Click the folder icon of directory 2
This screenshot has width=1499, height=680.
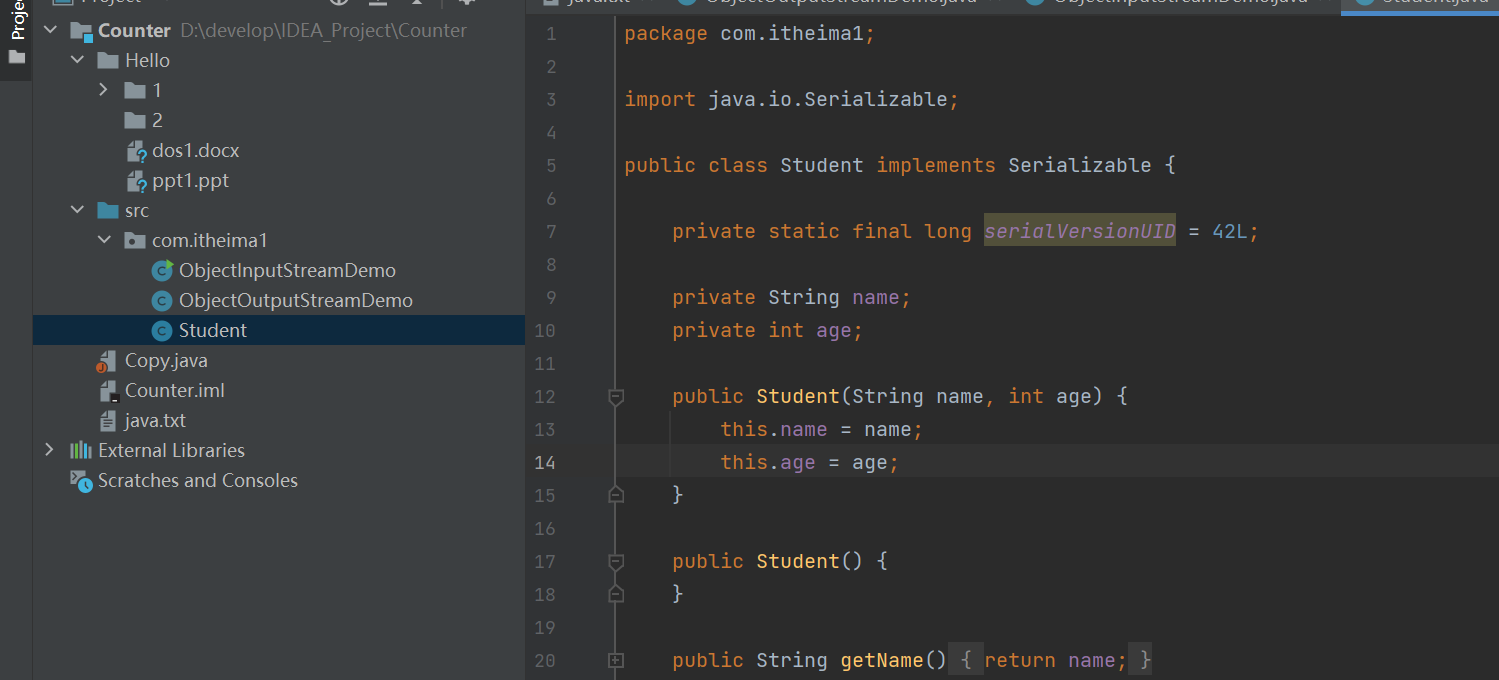point(135,121)
